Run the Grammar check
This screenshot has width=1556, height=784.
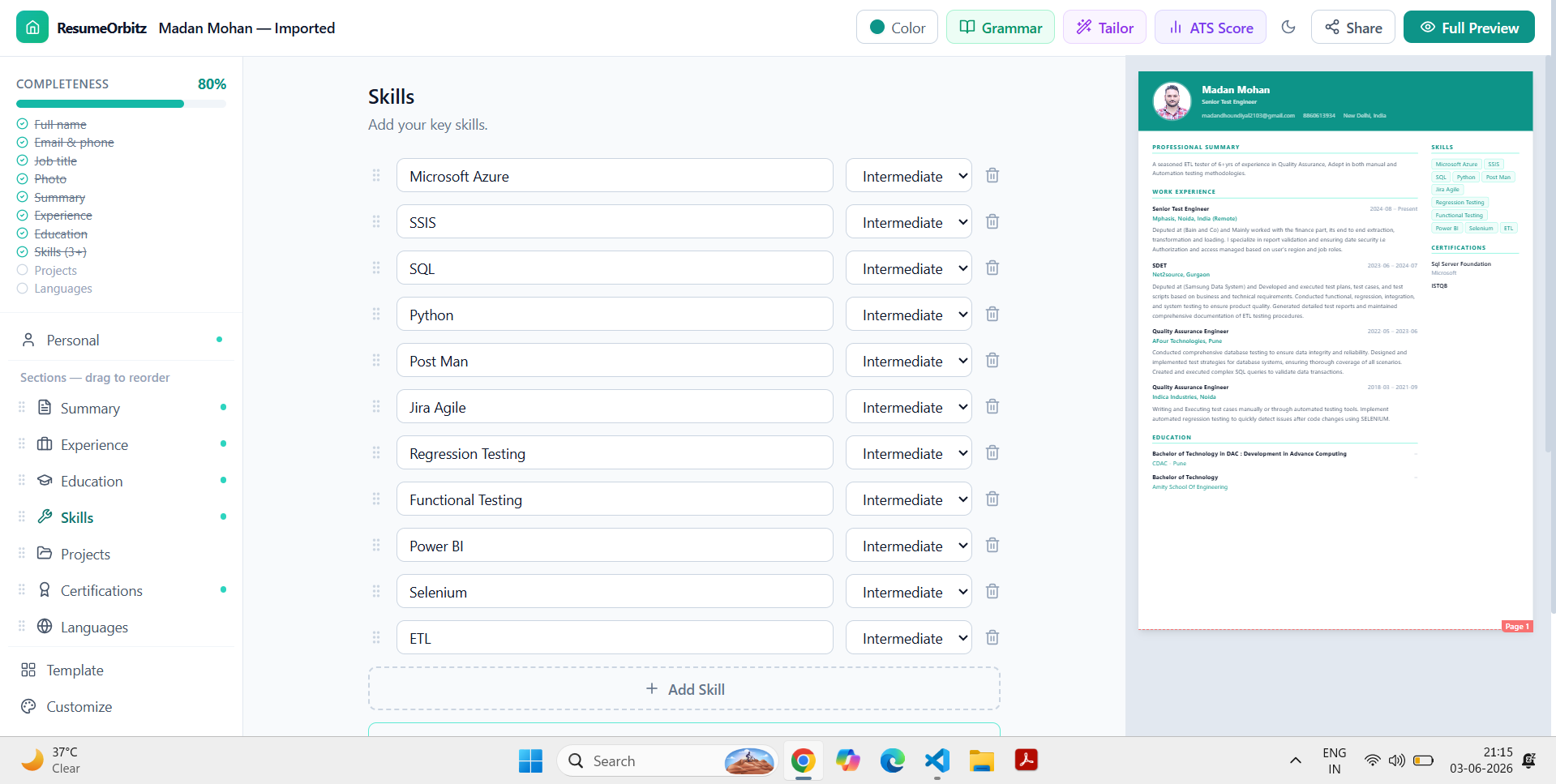(1001, 28)
